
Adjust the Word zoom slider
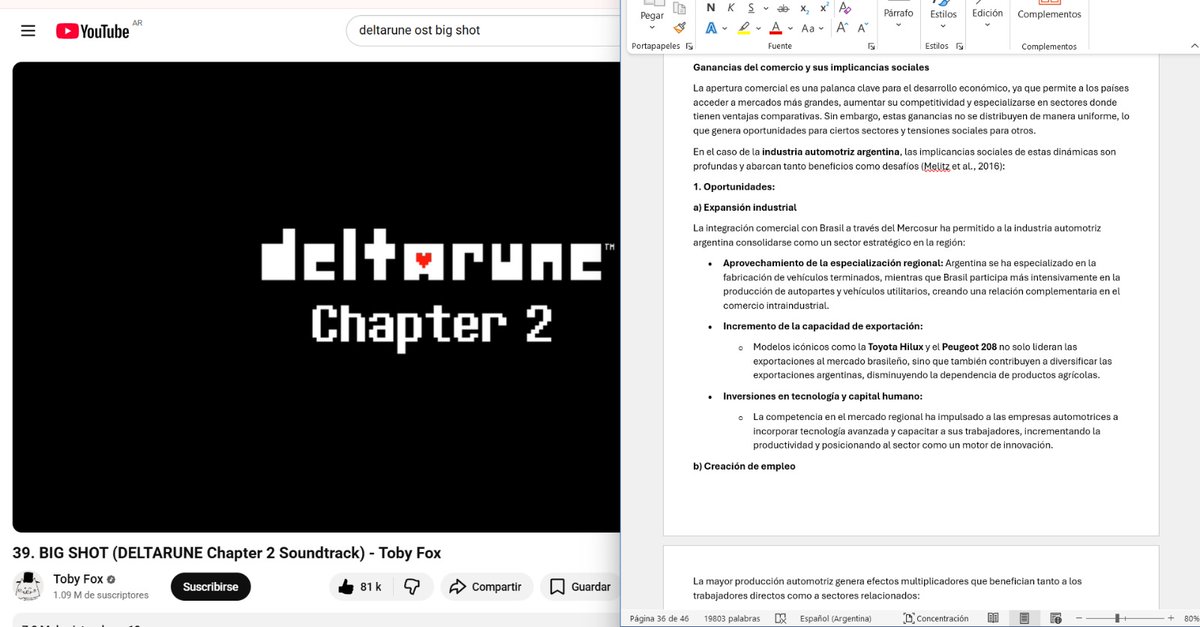click(1117, 618)
